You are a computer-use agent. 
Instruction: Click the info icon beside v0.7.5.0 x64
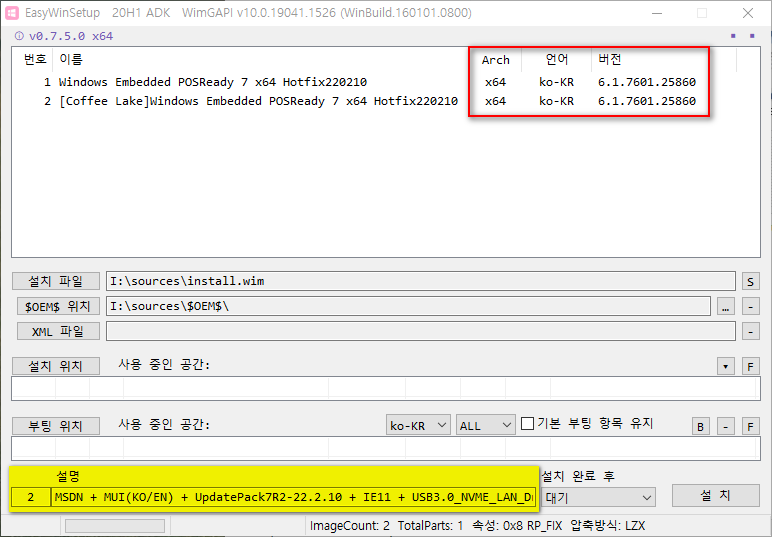tap(19, 36)
